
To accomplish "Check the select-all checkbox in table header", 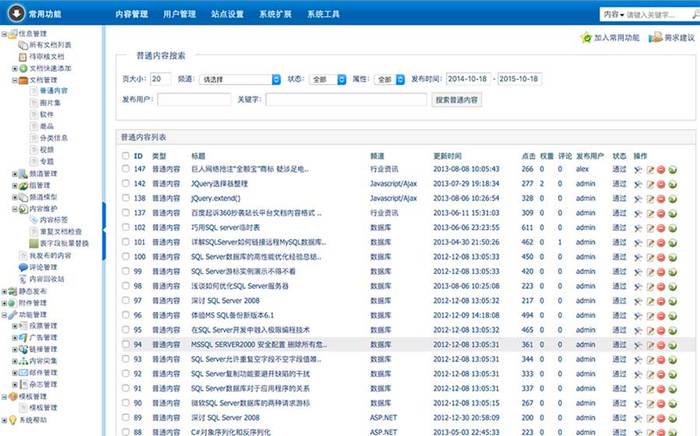I will [123, 156].
